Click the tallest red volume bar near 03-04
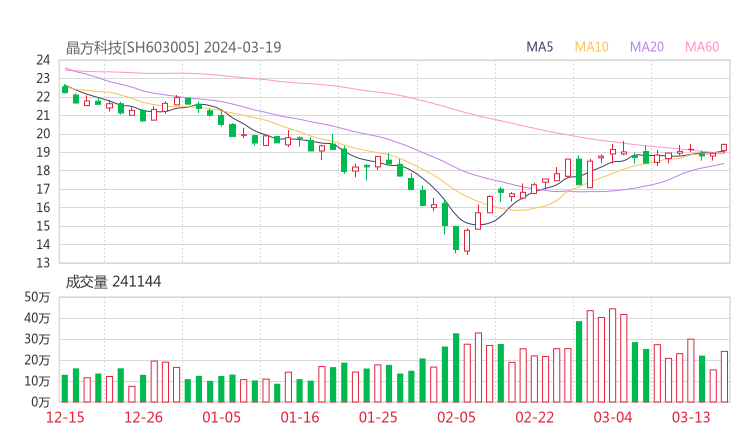Viewport: 740px width, 440px height. (613, 355)
